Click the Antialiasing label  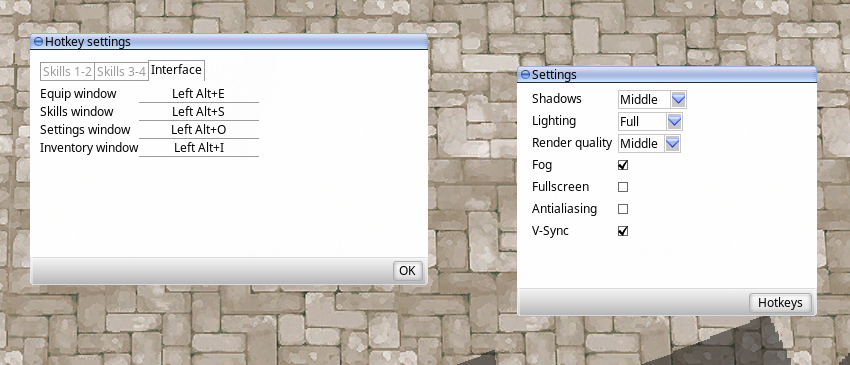pos(564,209)
